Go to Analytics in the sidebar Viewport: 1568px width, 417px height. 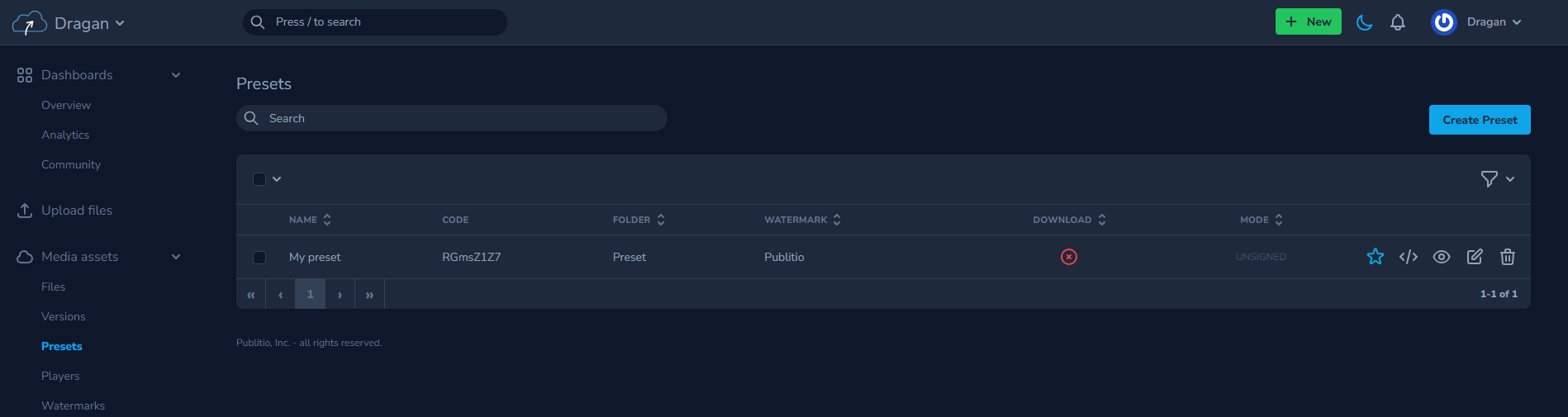click(65, 135)
